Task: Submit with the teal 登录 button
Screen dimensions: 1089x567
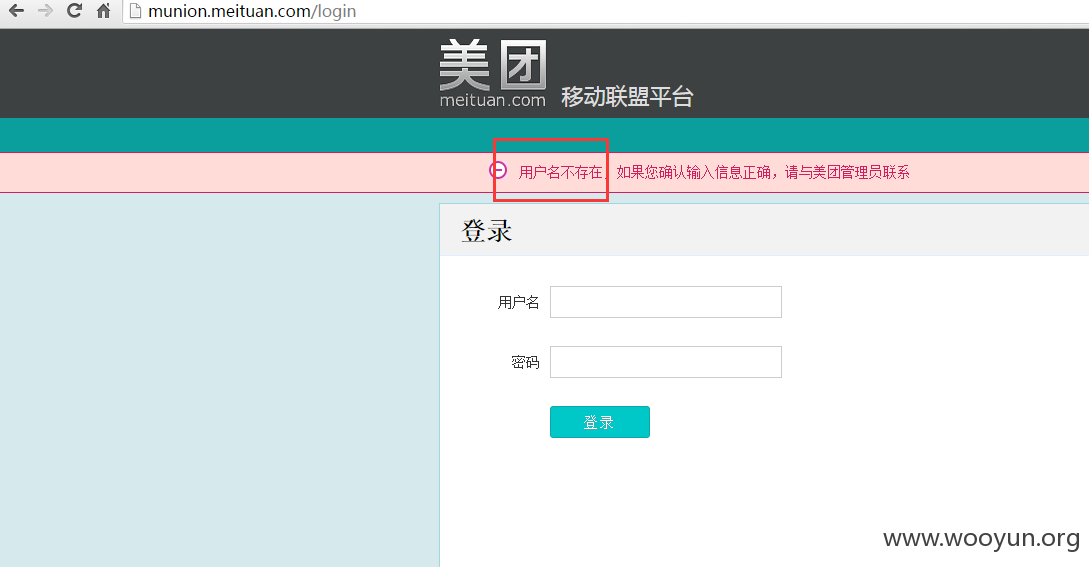Action: click(600, 422)
